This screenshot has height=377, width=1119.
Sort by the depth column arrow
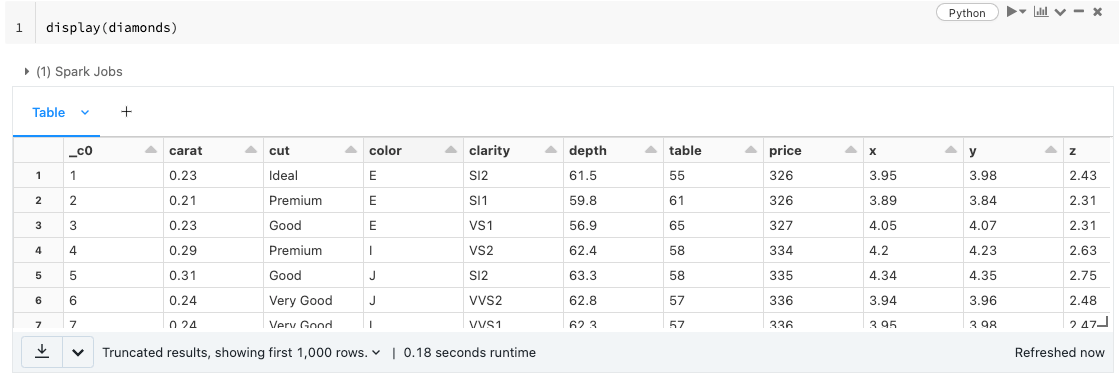[650, 150]
